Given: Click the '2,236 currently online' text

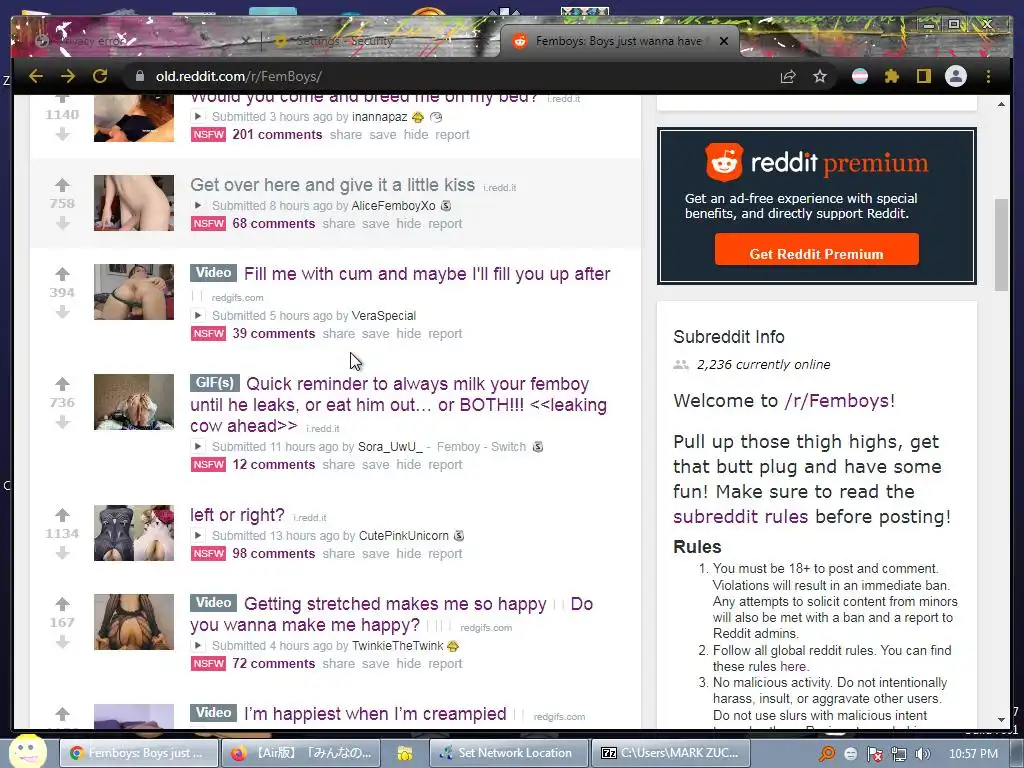Looking at the screenshot, I should click(763, 364).
